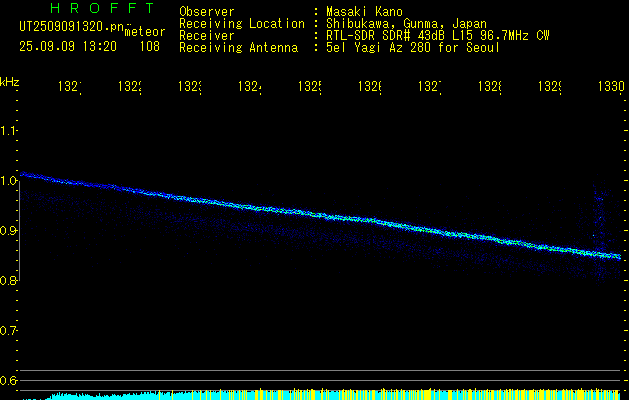Click the "Receiving Location" label
Image resolution: width=629 pixels, height=400 pixels.
tap(242, 24)
